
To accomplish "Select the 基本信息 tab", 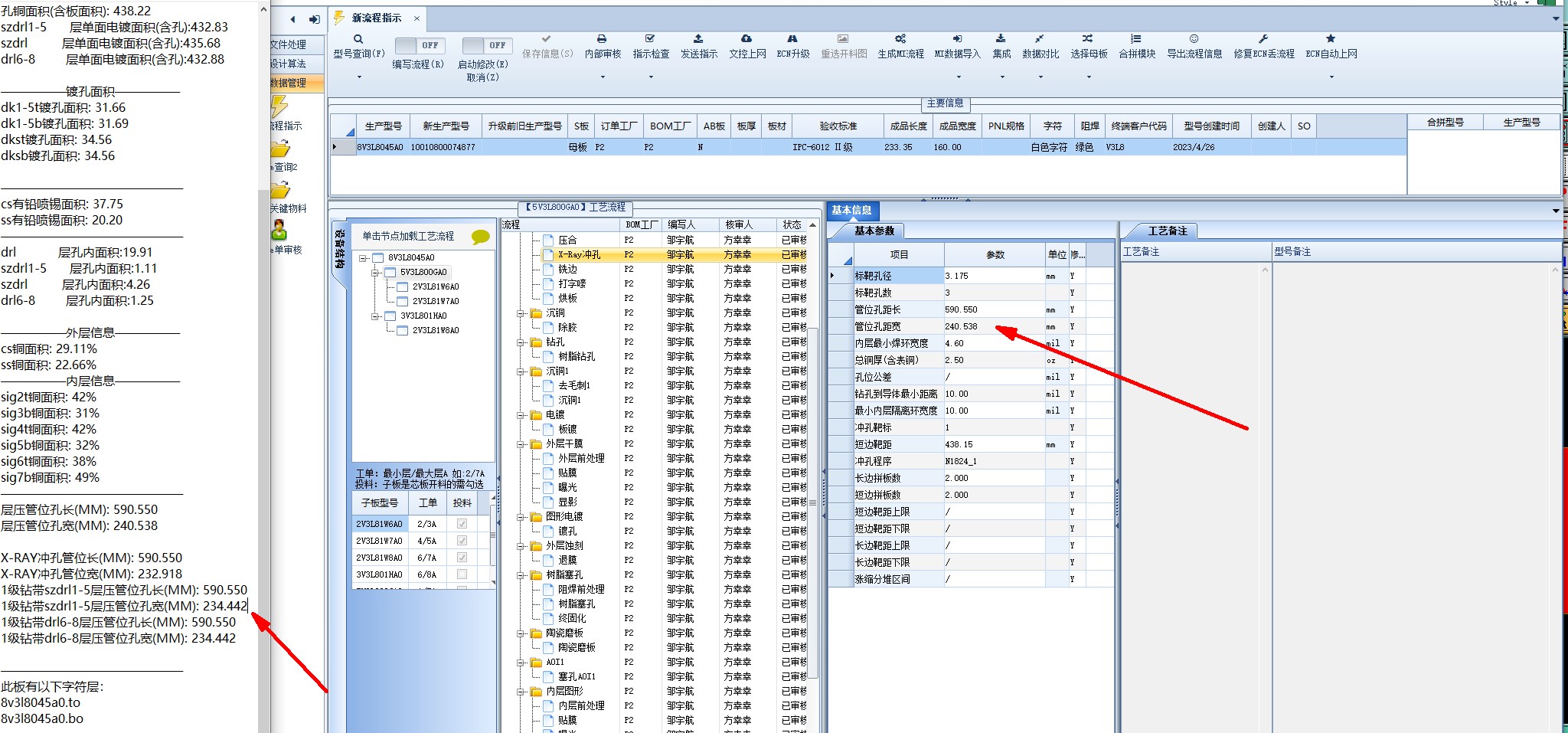I will click(852, 210).
